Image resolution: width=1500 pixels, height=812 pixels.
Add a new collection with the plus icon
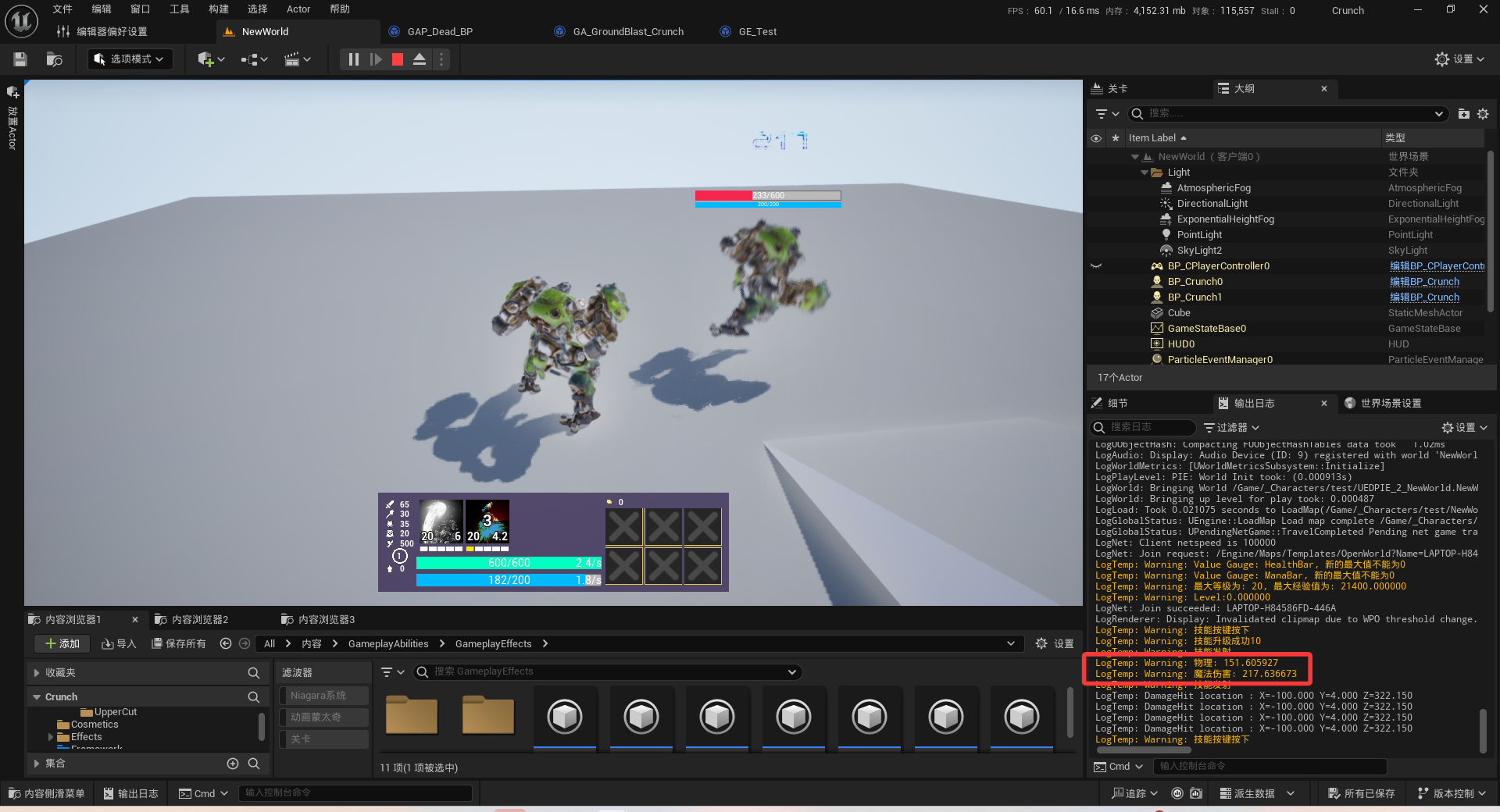click(x=232, y=763)
